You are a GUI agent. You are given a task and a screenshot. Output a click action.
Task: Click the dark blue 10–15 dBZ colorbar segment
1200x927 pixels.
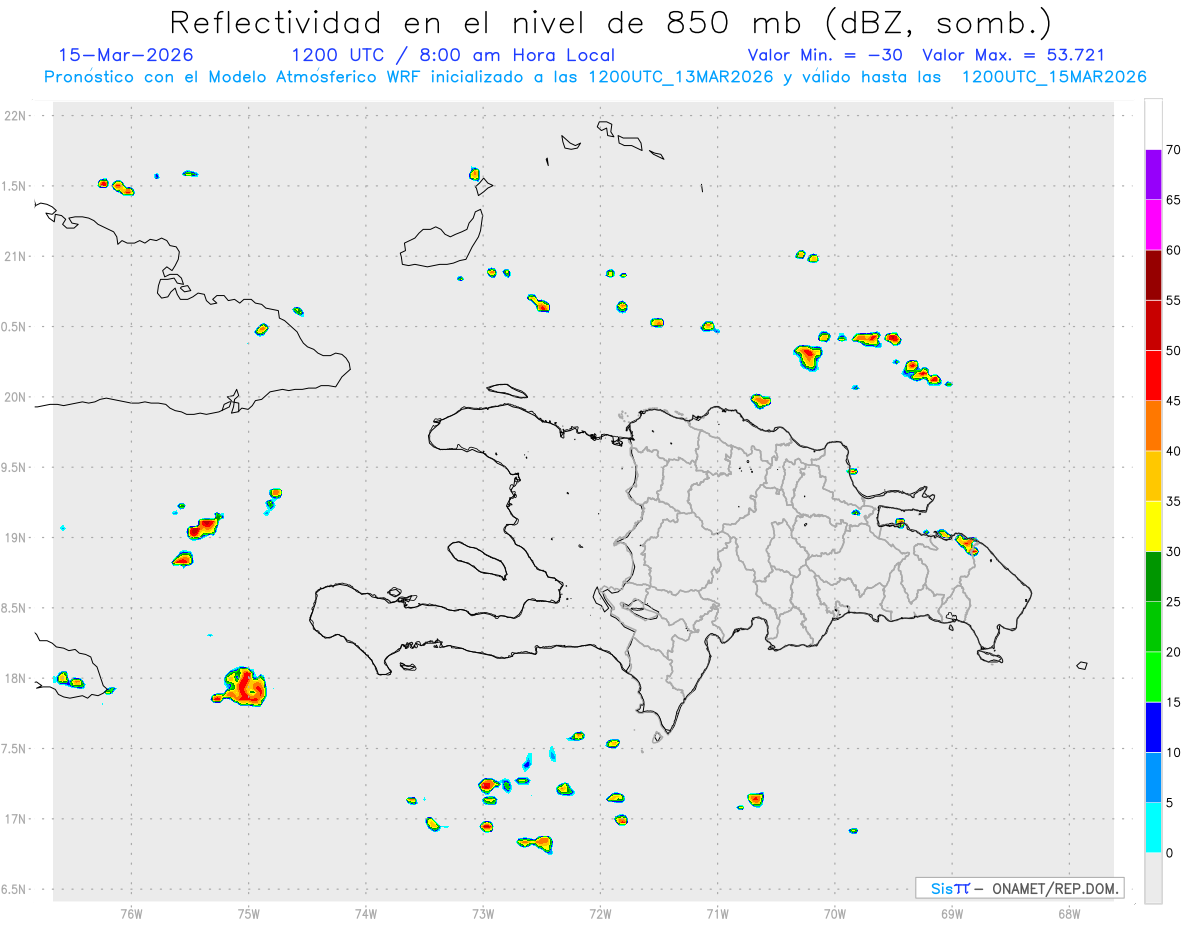(x=1153, y=727)
